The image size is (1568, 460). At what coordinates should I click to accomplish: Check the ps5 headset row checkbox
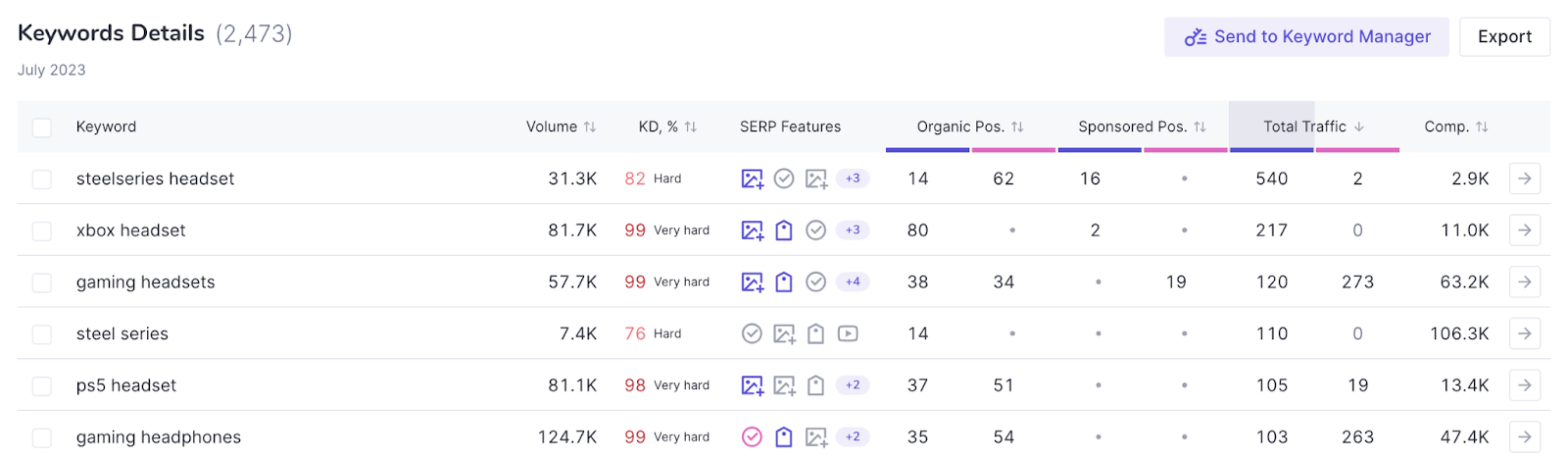[42, 385]
